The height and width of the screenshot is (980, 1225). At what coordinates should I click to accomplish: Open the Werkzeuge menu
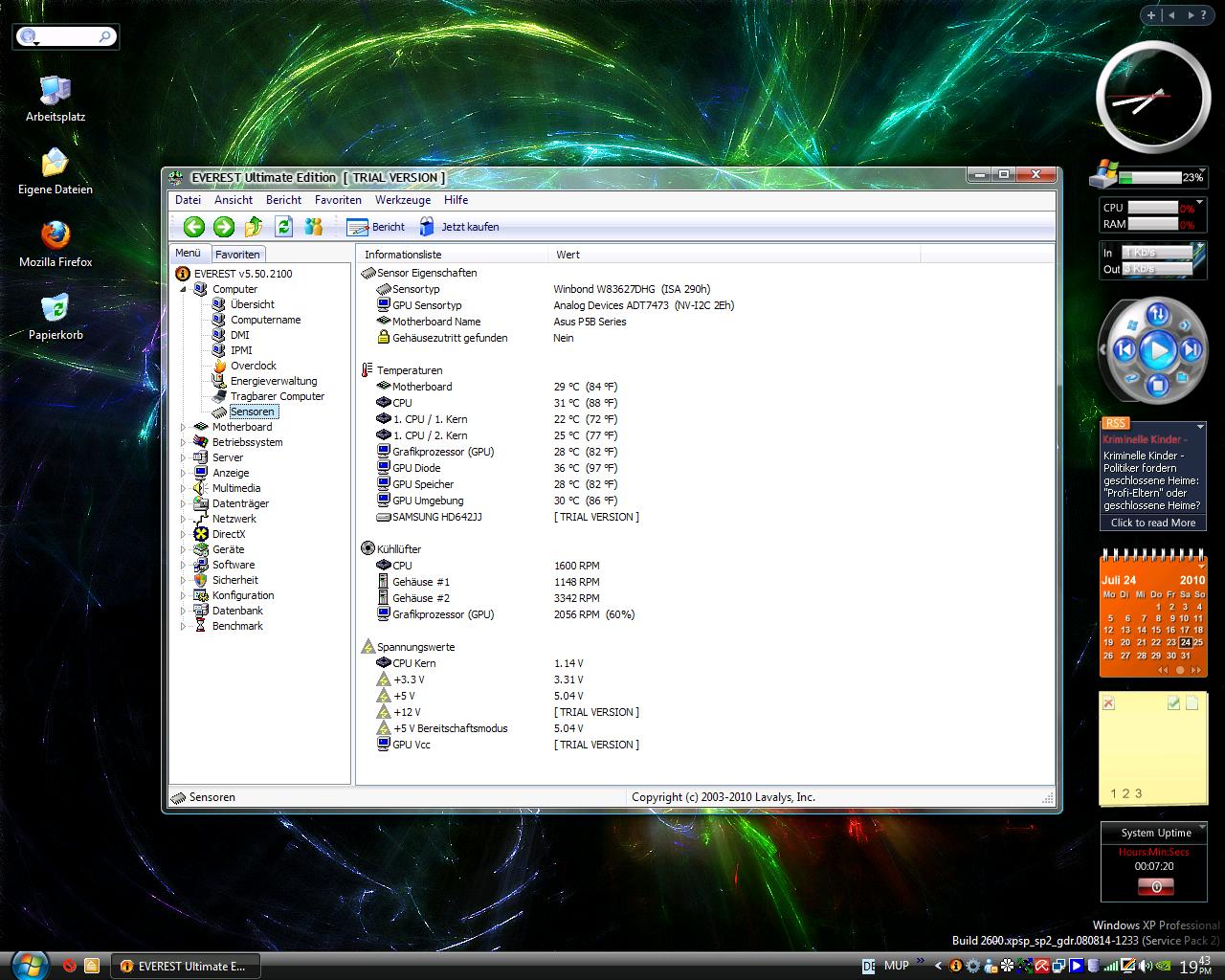click(402, 200)
